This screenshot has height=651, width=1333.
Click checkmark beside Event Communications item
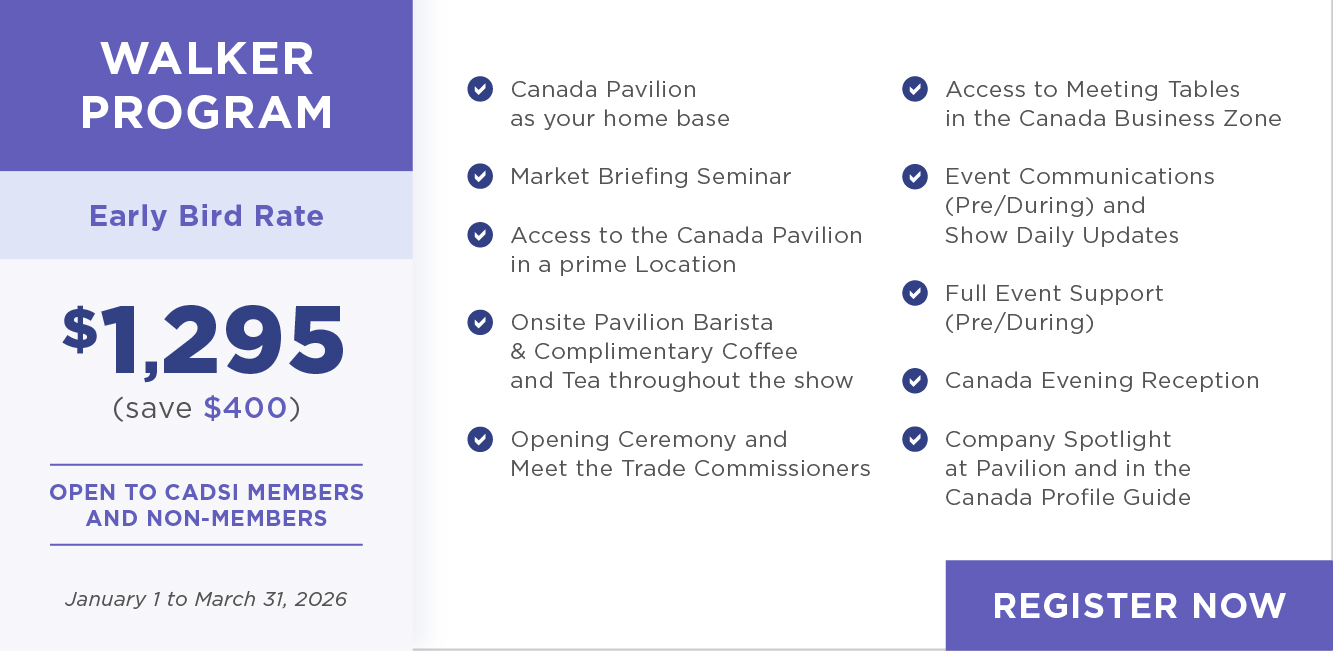point(915,176)
